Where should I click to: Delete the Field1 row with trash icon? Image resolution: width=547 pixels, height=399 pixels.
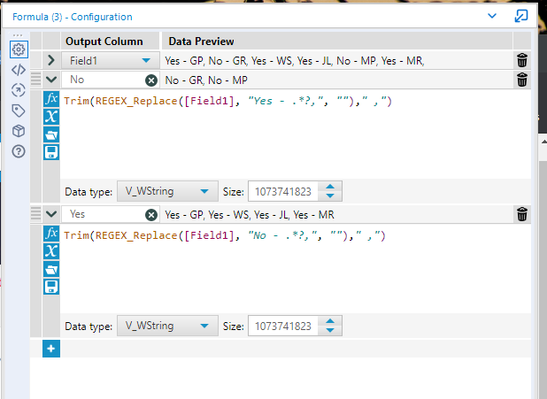[x=522, y=60]
